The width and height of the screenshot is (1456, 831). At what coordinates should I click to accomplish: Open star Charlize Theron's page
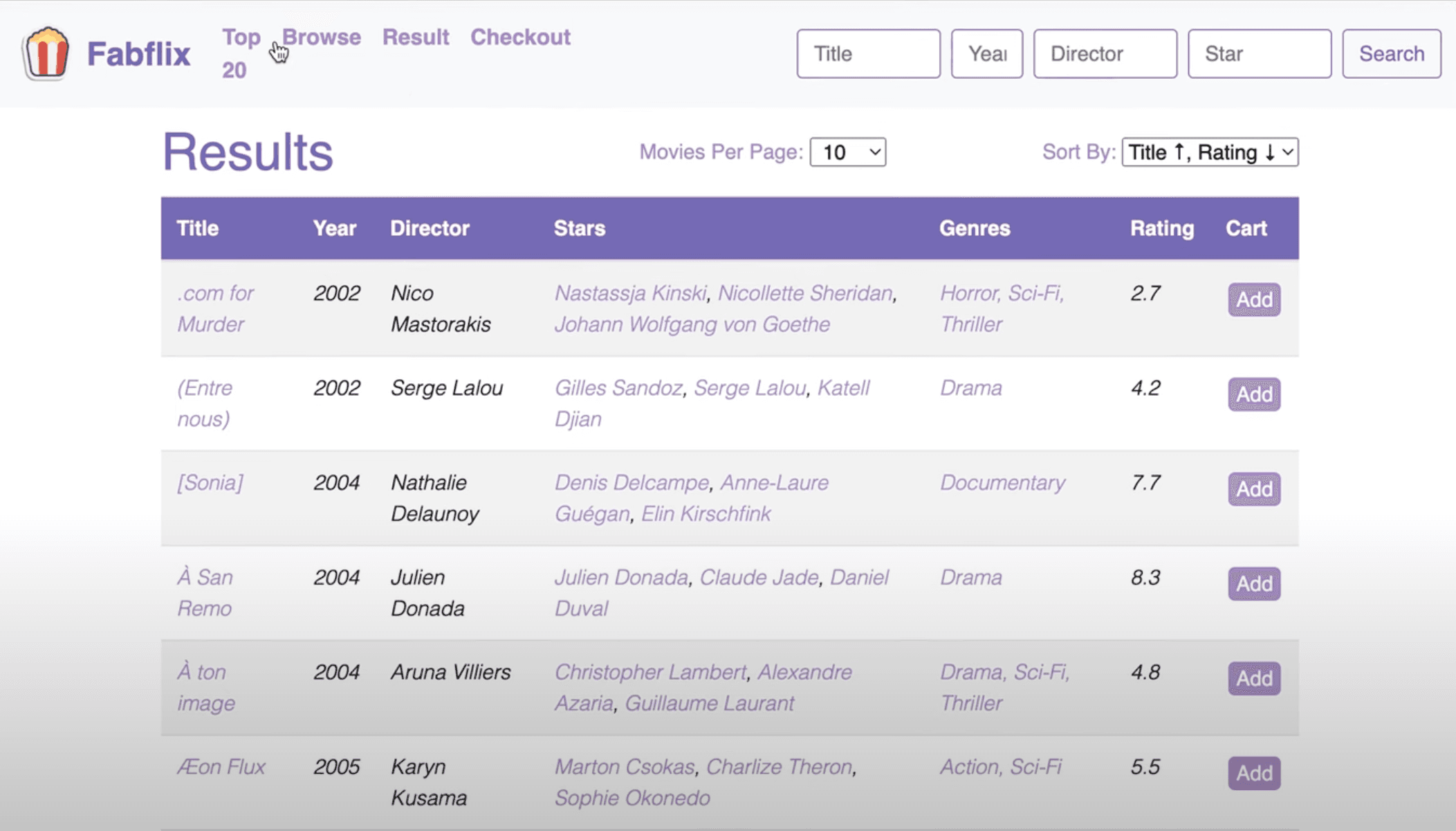(779, 767)
